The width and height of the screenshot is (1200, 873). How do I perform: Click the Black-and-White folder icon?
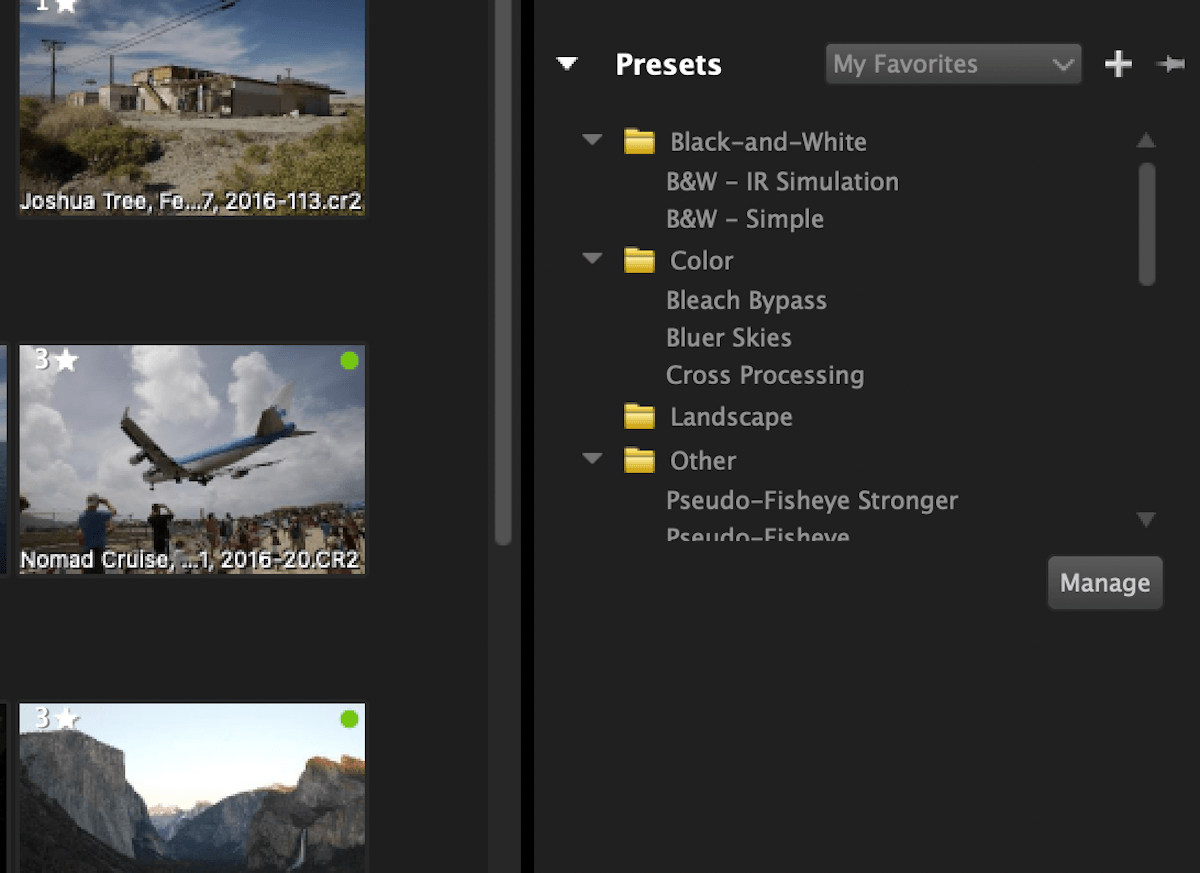(x=640, y=141)
